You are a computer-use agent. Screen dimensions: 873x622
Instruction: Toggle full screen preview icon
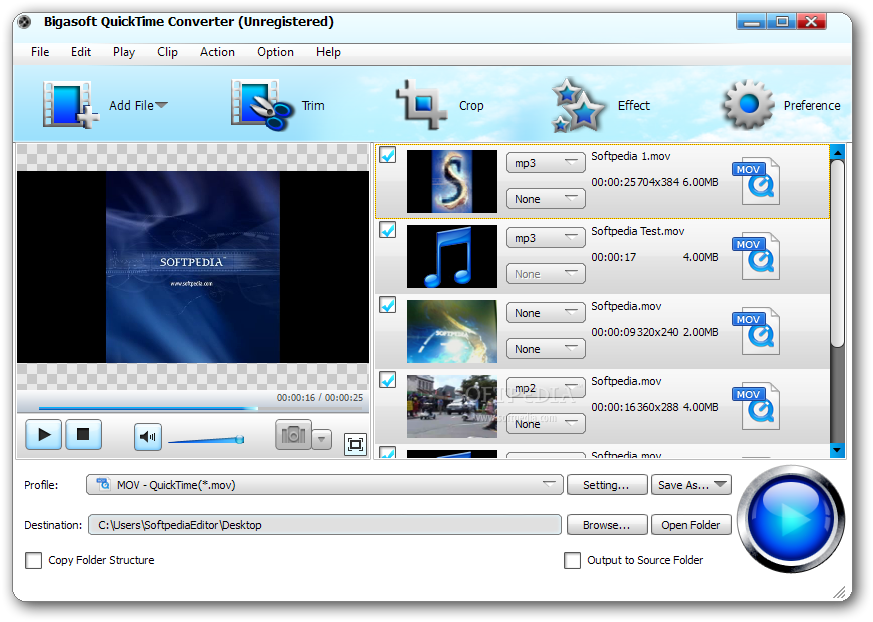pyautogui.click(x=355, y=444)
